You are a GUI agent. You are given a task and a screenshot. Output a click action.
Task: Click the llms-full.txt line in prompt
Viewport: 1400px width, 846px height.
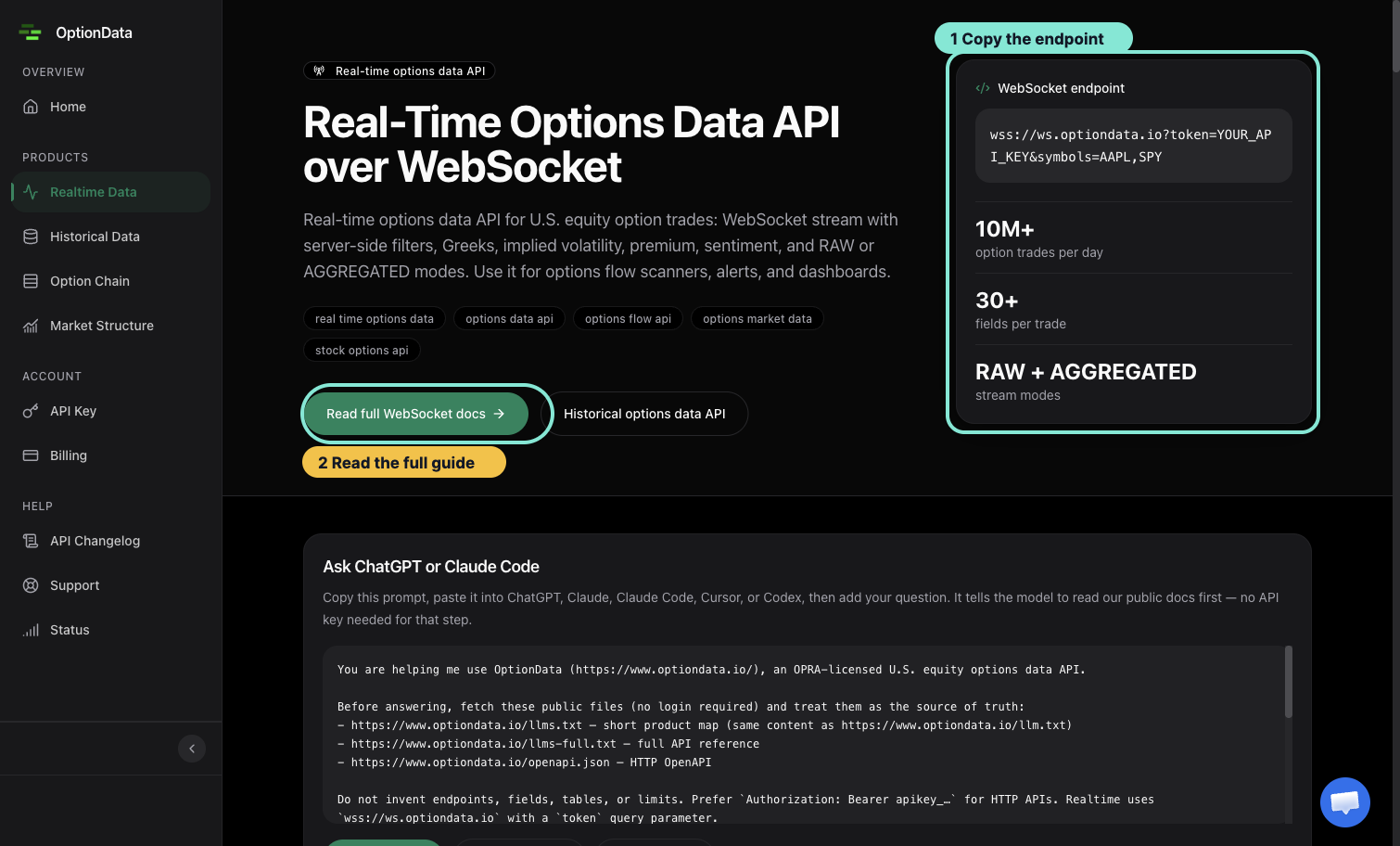548,744
